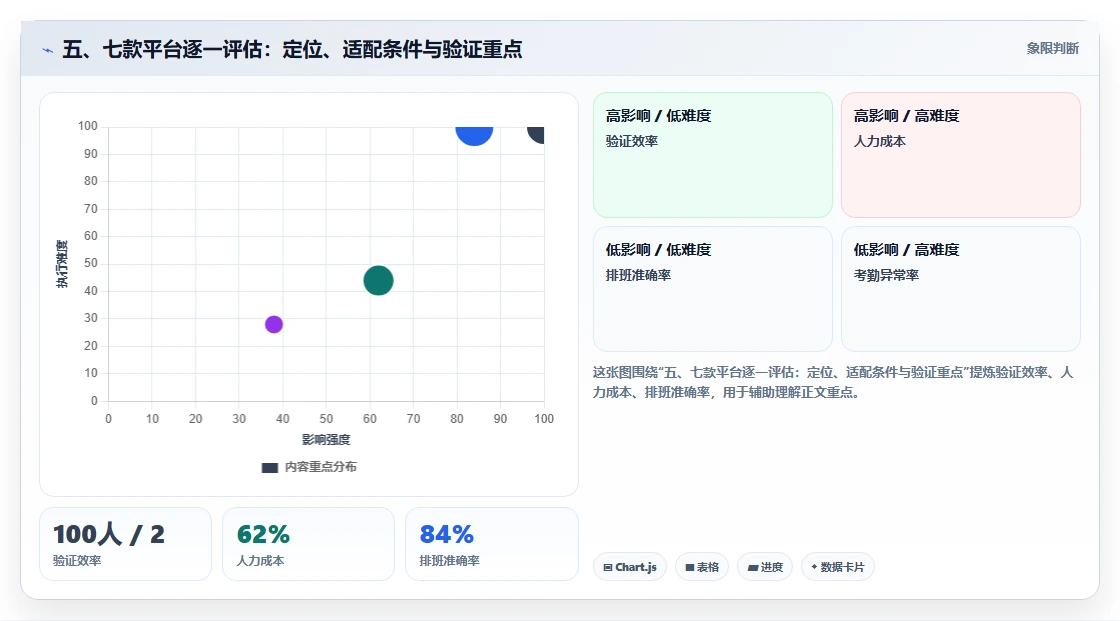The width and height of the screenshot is (1120, 621).
Task: Click the 表格 tag chip
Action: coord(701,567)
